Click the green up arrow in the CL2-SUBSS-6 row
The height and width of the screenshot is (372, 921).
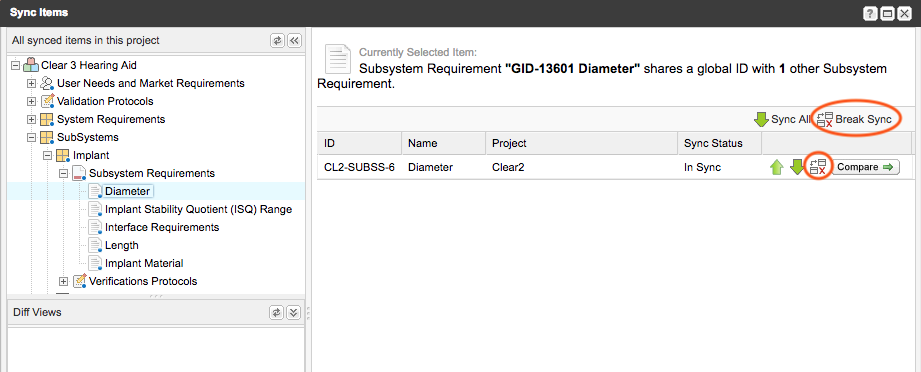click(x=777, y=167)
